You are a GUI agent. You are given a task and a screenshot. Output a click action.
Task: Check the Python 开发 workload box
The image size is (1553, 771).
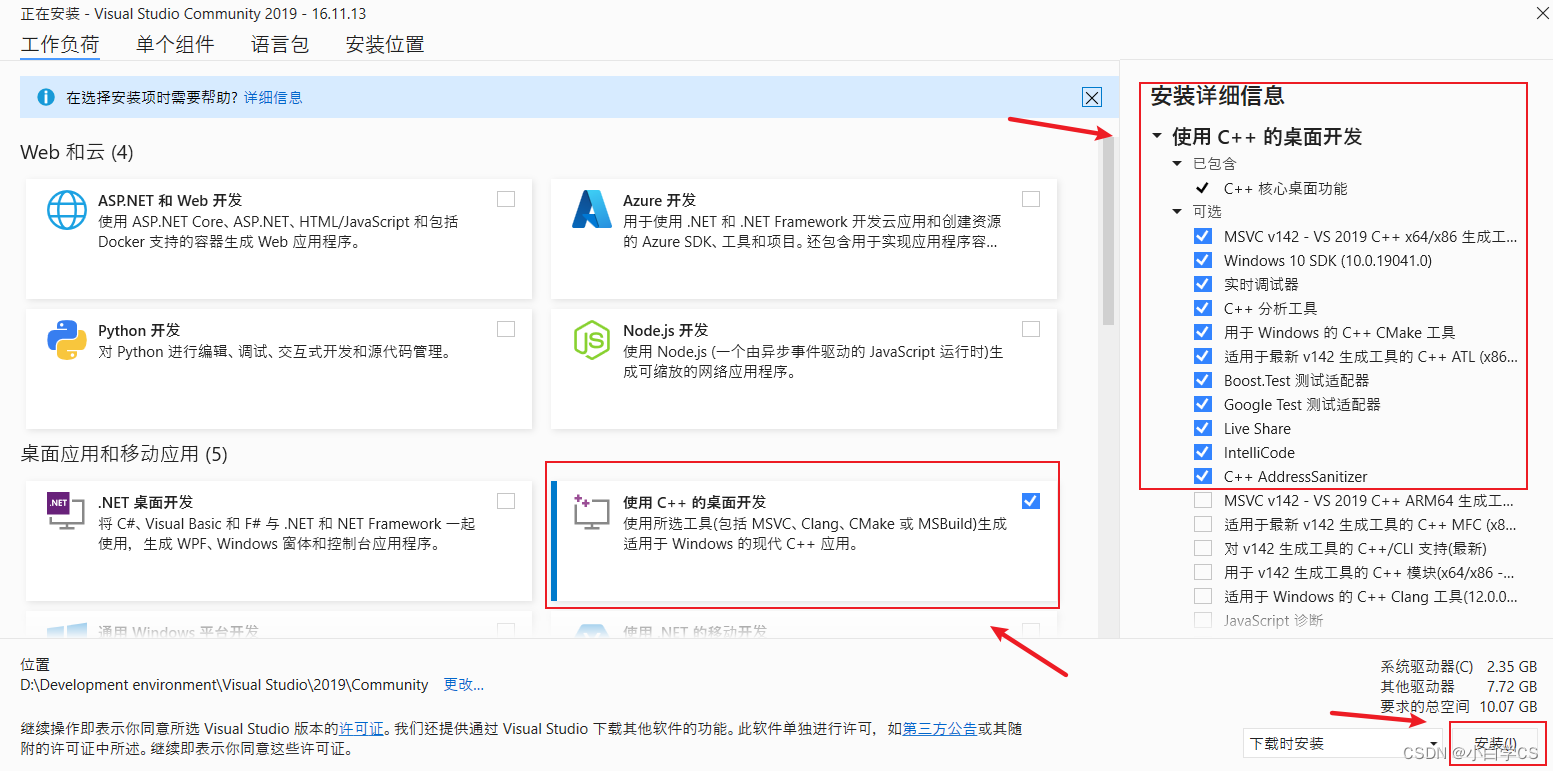coord(506,329)
